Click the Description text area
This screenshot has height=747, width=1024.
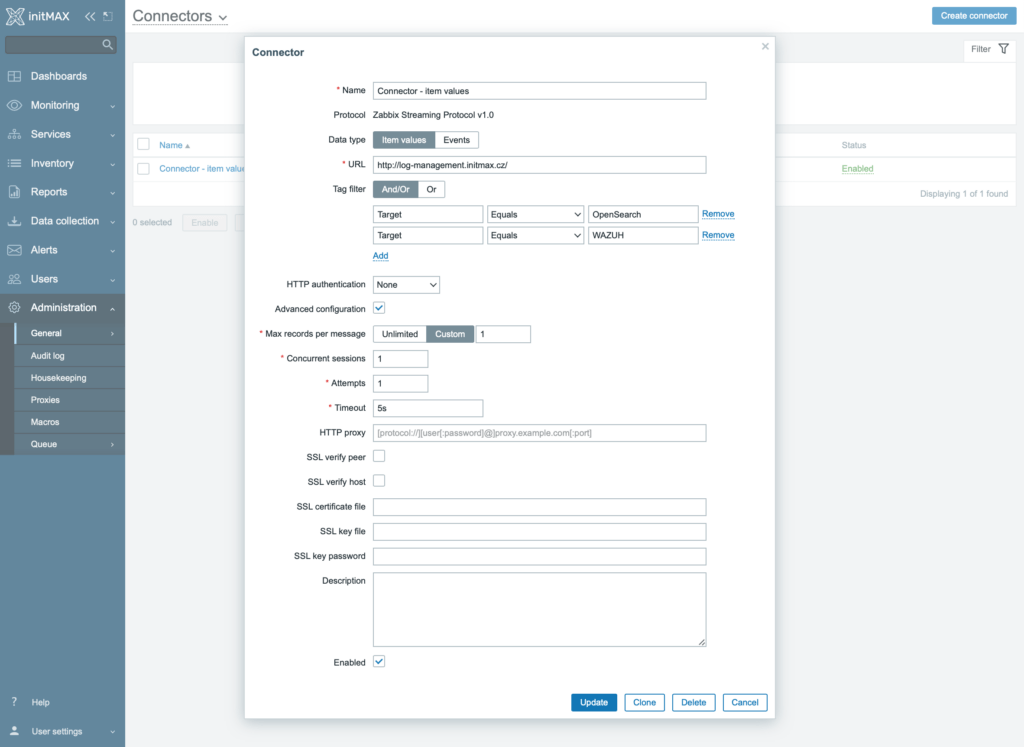pos(539,609)
